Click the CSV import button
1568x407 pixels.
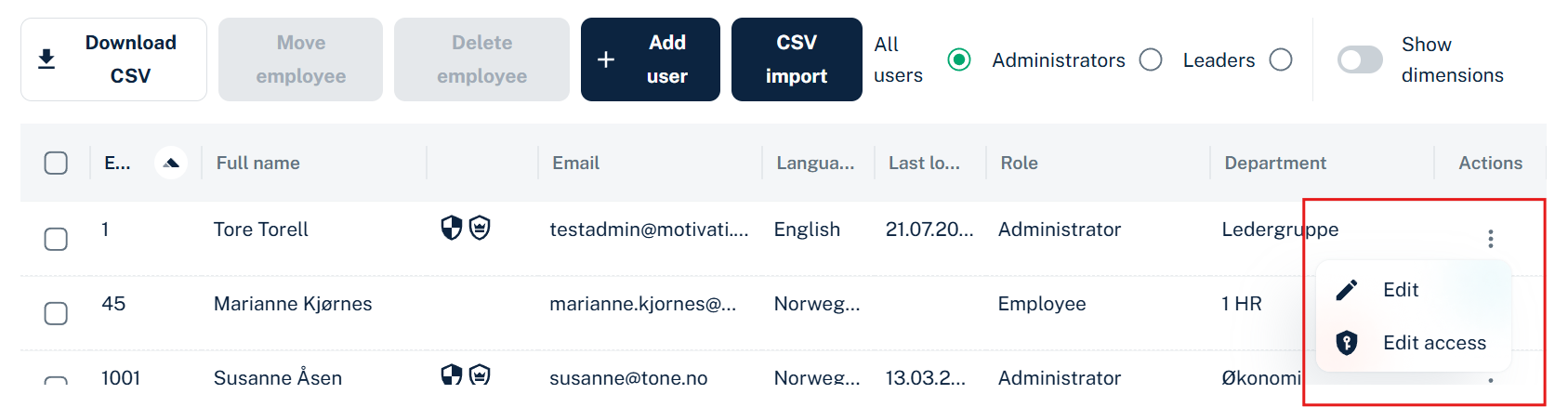[797, 59]
